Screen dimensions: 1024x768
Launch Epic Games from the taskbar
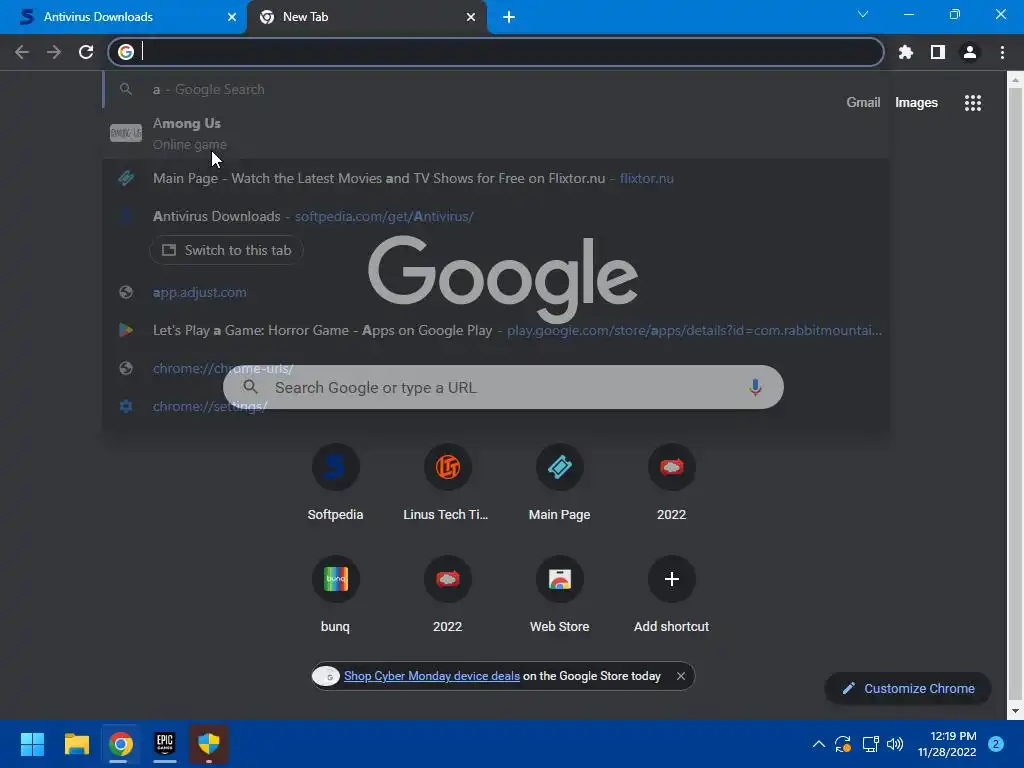[x=165, y=744]
